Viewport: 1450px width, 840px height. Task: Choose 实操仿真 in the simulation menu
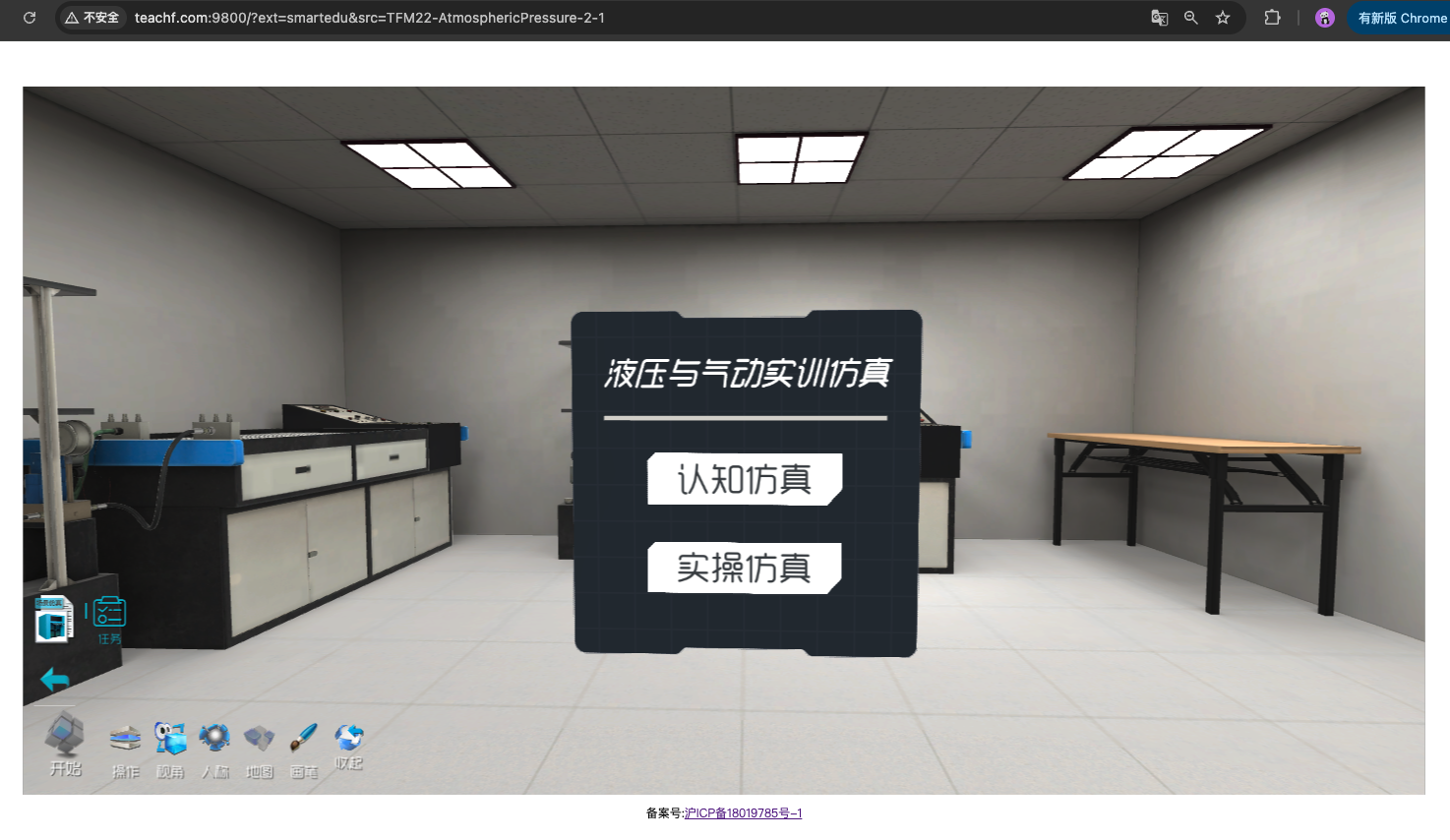tap(744, 568)
